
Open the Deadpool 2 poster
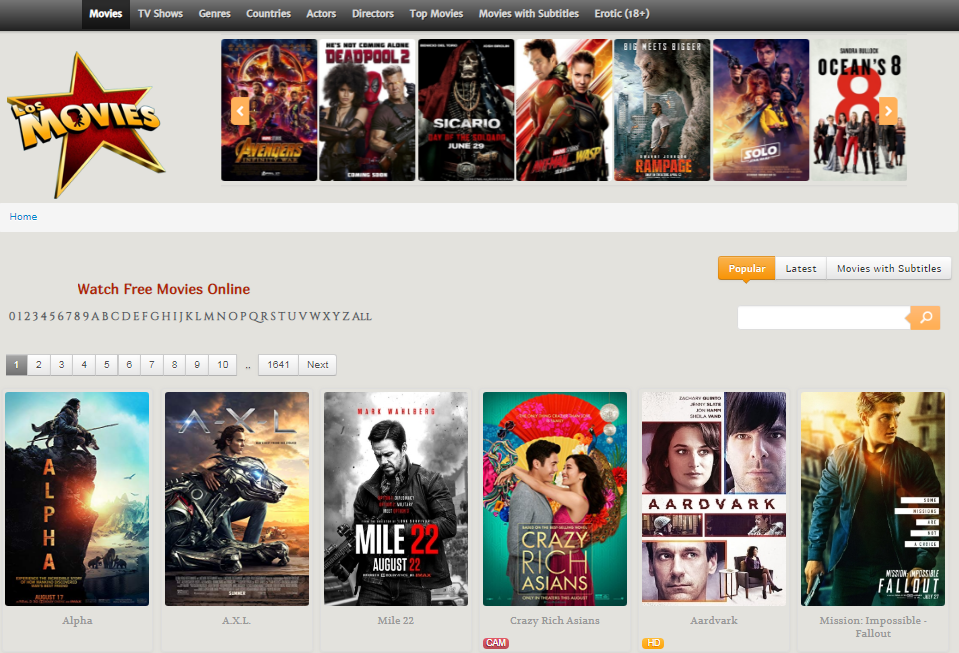click(367, 110)
